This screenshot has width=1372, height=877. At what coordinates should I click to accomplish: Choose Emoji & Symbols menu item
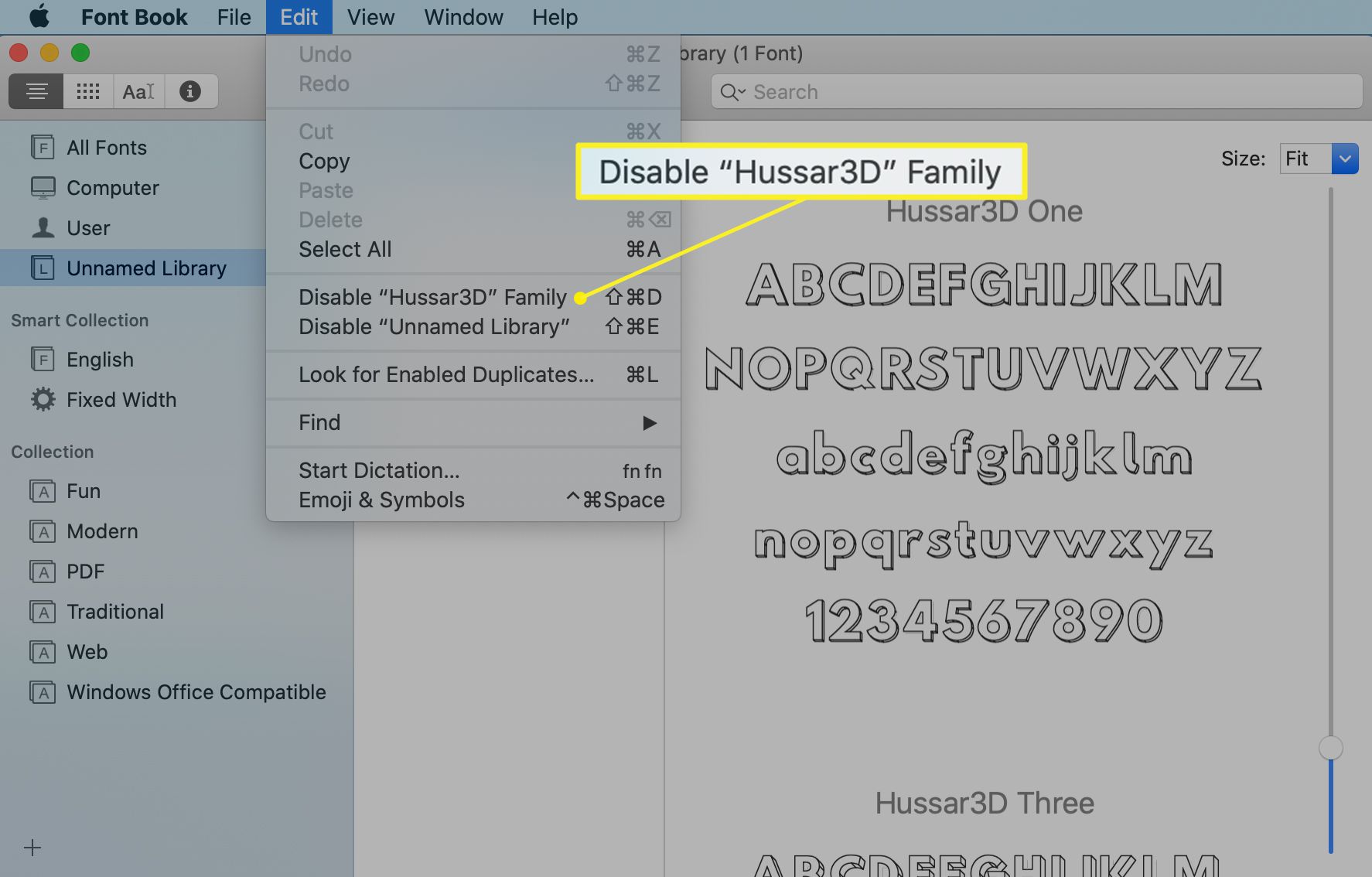pyautogui.click(x=473, y=500)
